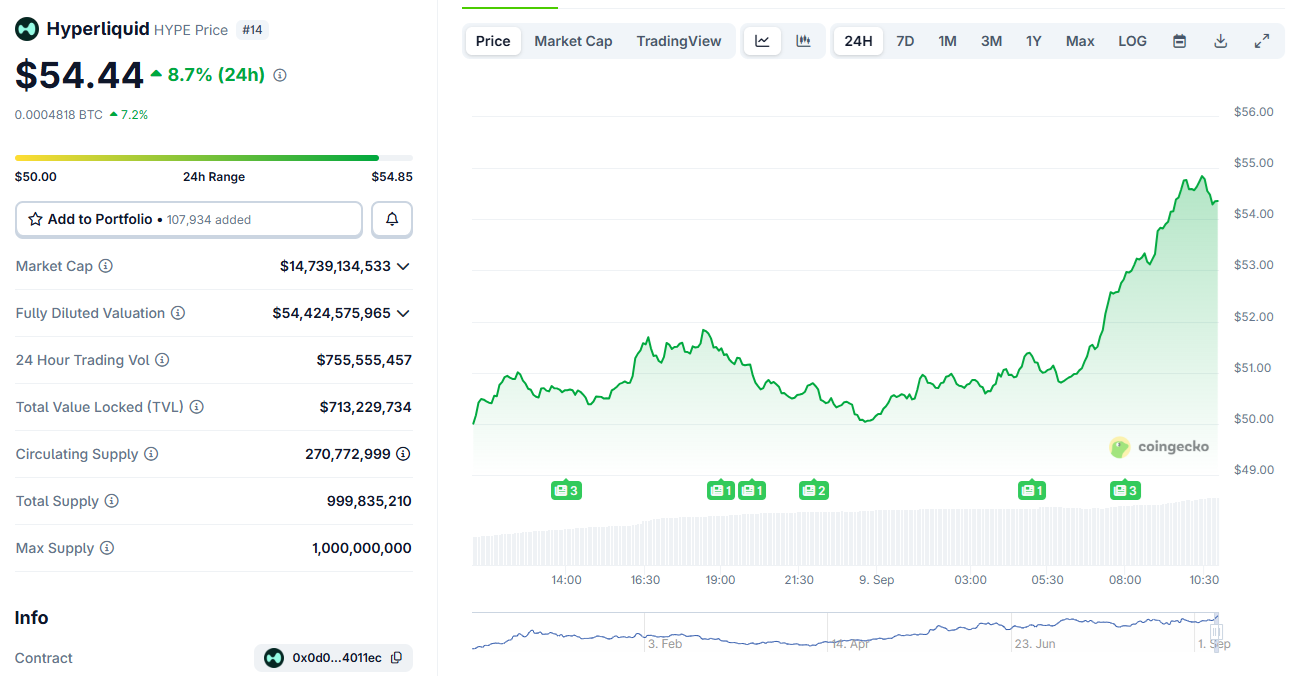The image size is (1291, 676).
Task: Open the calendar date picker
Action: (x=1179, y=40)
